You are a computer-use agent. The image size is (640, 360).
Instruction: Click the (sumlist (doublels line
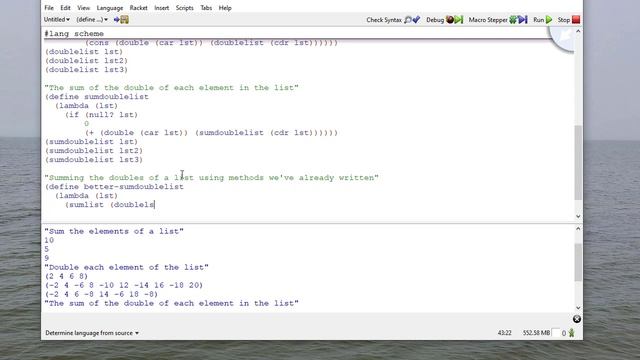tap(110, 204)
